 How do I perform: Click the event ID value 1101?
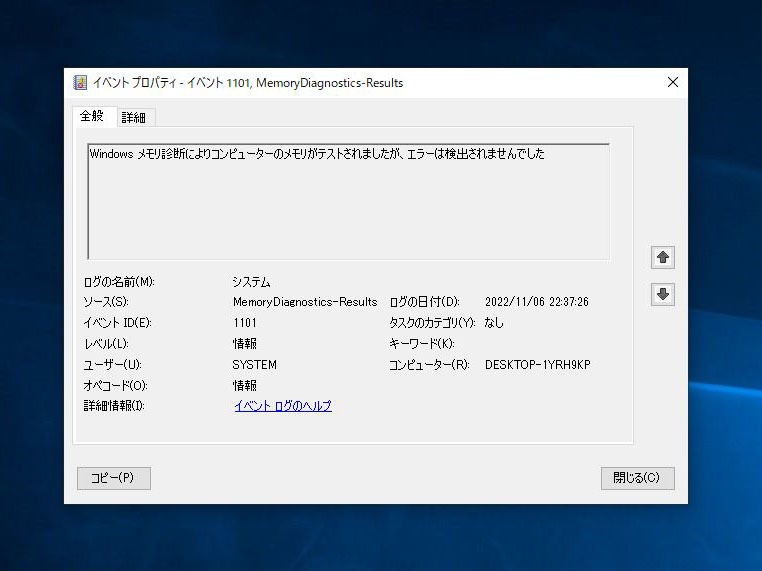click(x=245, y=323)
